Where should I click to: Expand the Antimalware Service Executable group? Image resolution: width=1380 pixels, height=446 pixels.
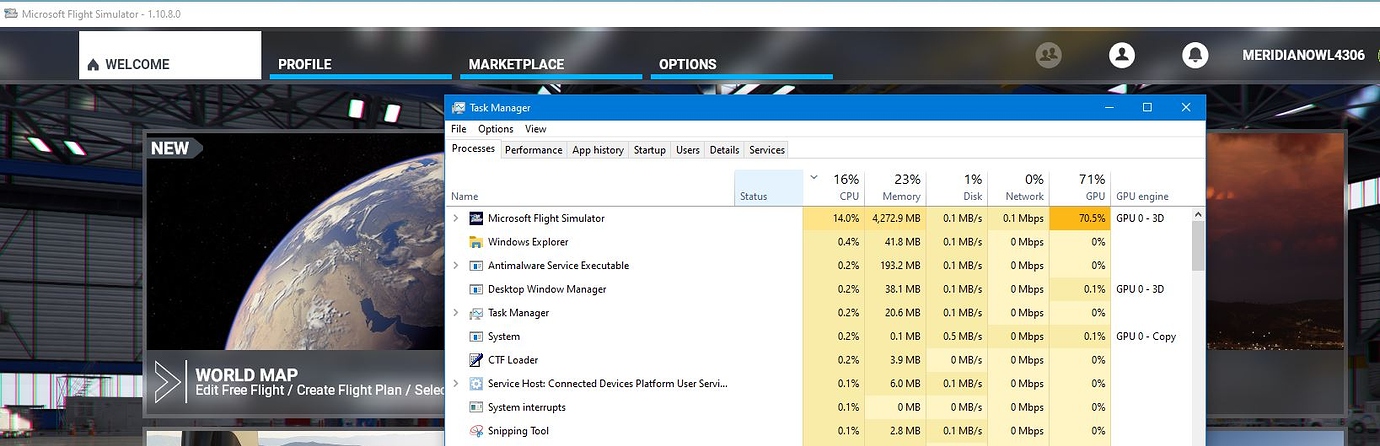point(456,265)
